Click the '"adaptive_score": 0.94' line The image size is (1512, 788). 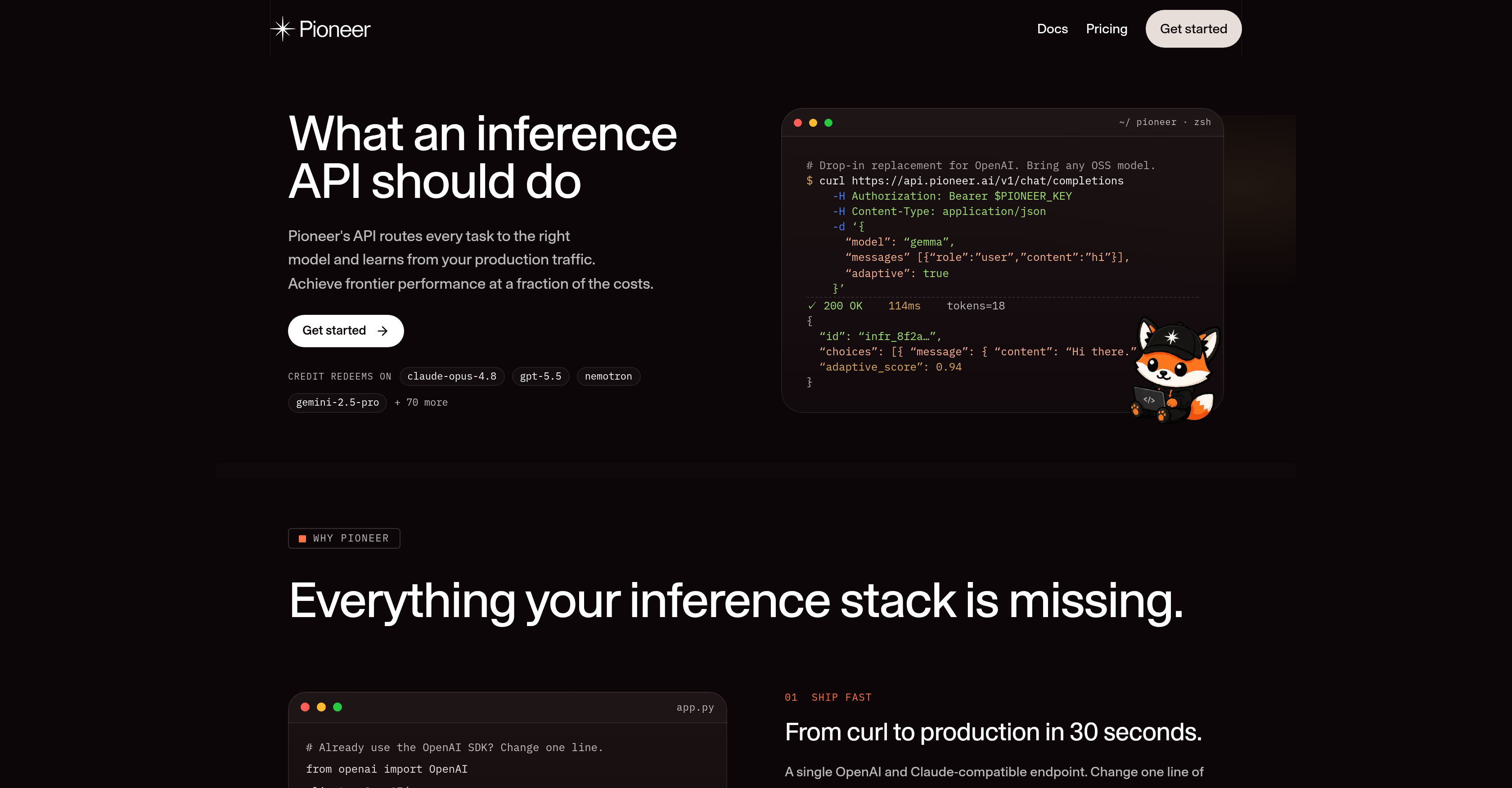point(891,367)
